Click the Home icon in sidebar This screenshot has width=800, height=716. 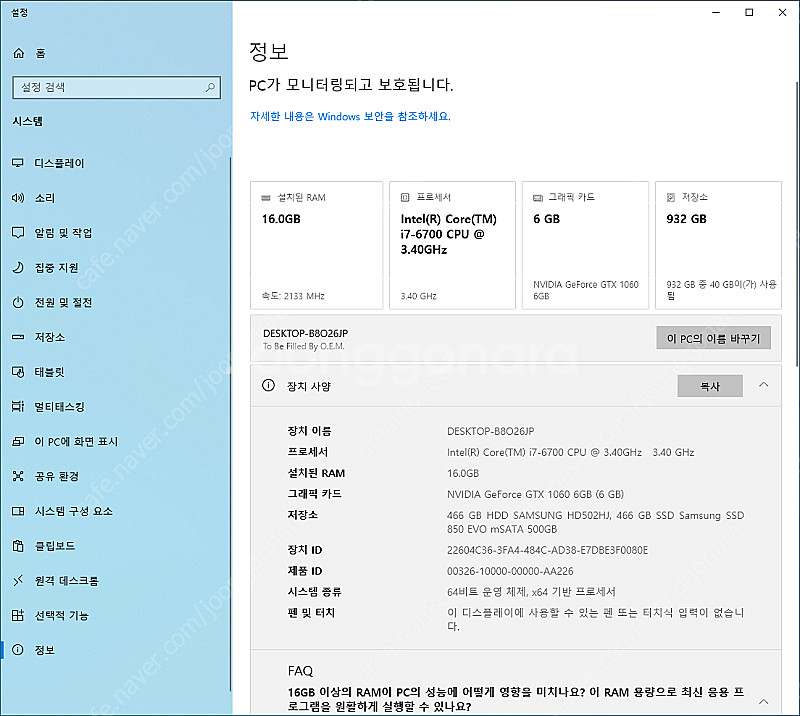[19, 53]
